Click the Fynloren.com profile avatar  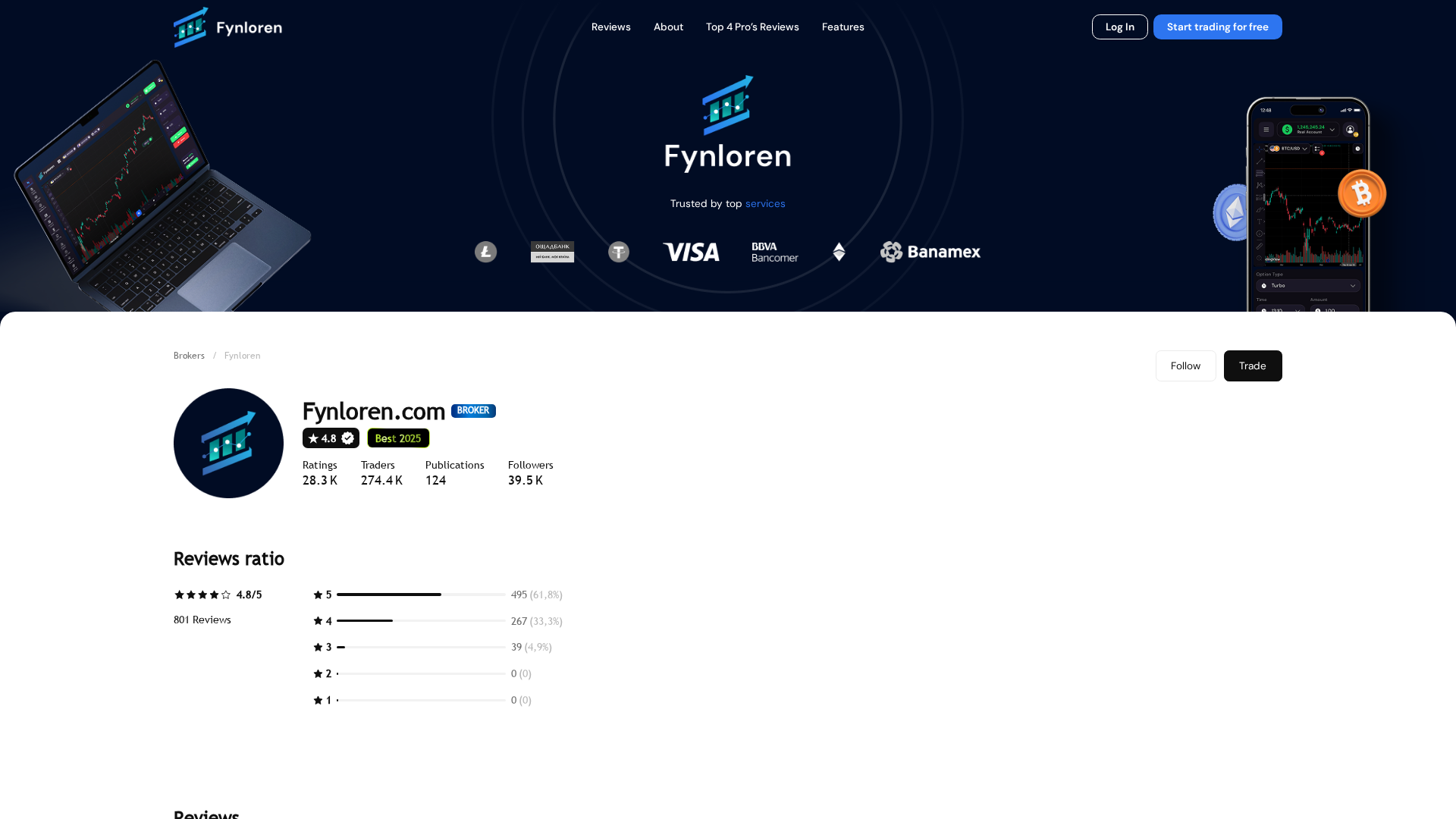(227, 443)
